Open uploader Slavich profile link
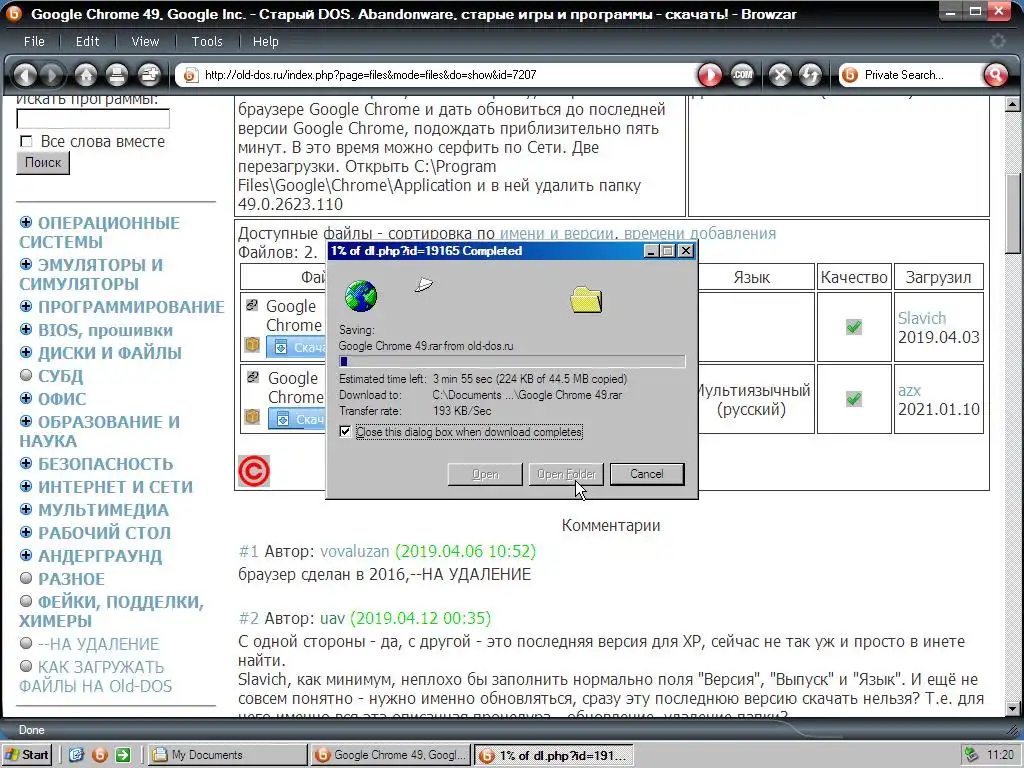The width and height of the screenshot is (1024, 768). 921,318
